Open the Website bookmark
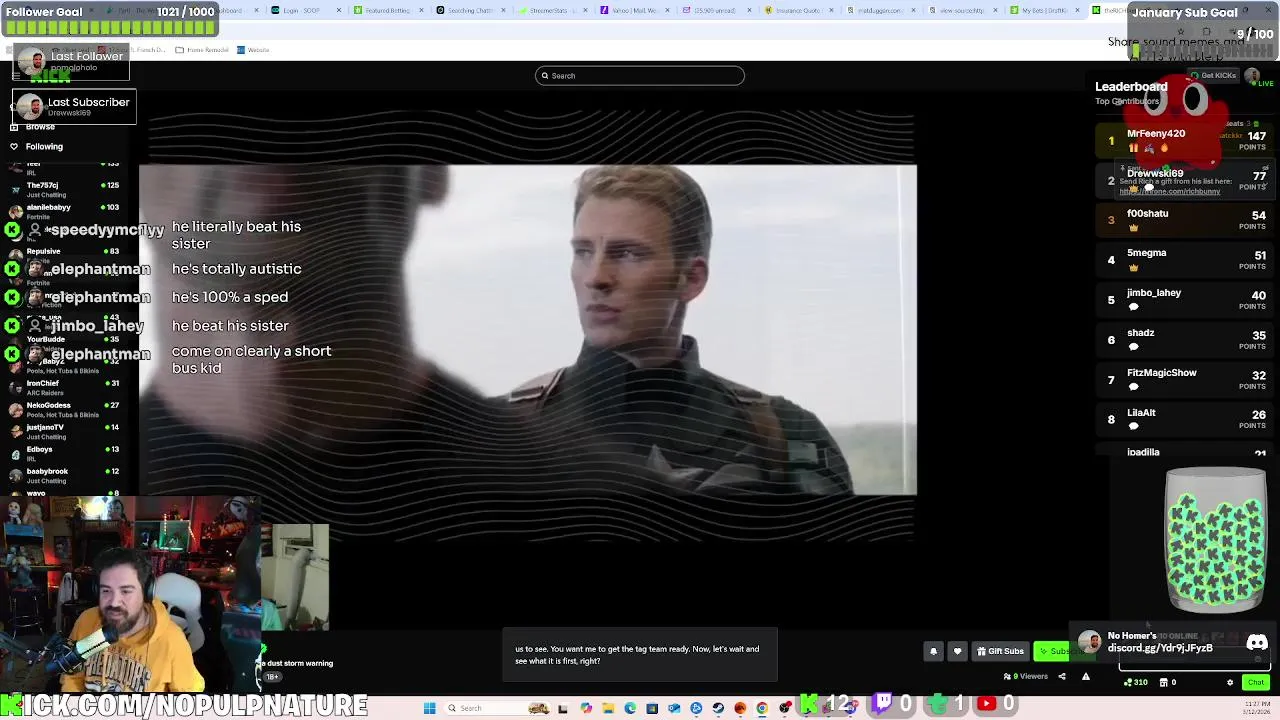1280x720 pixels. (254, 49)
